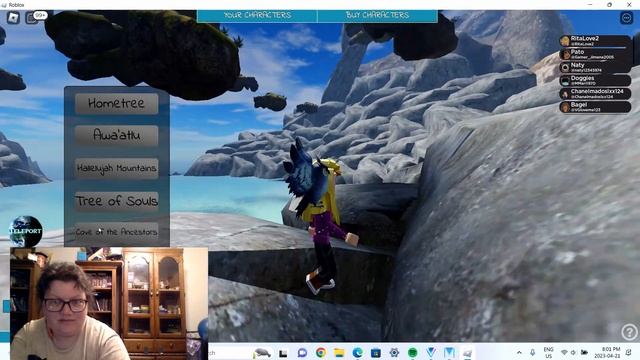Click ENG US language indicator
Viewport: 640px width, 360px height.
click(549, 353)
